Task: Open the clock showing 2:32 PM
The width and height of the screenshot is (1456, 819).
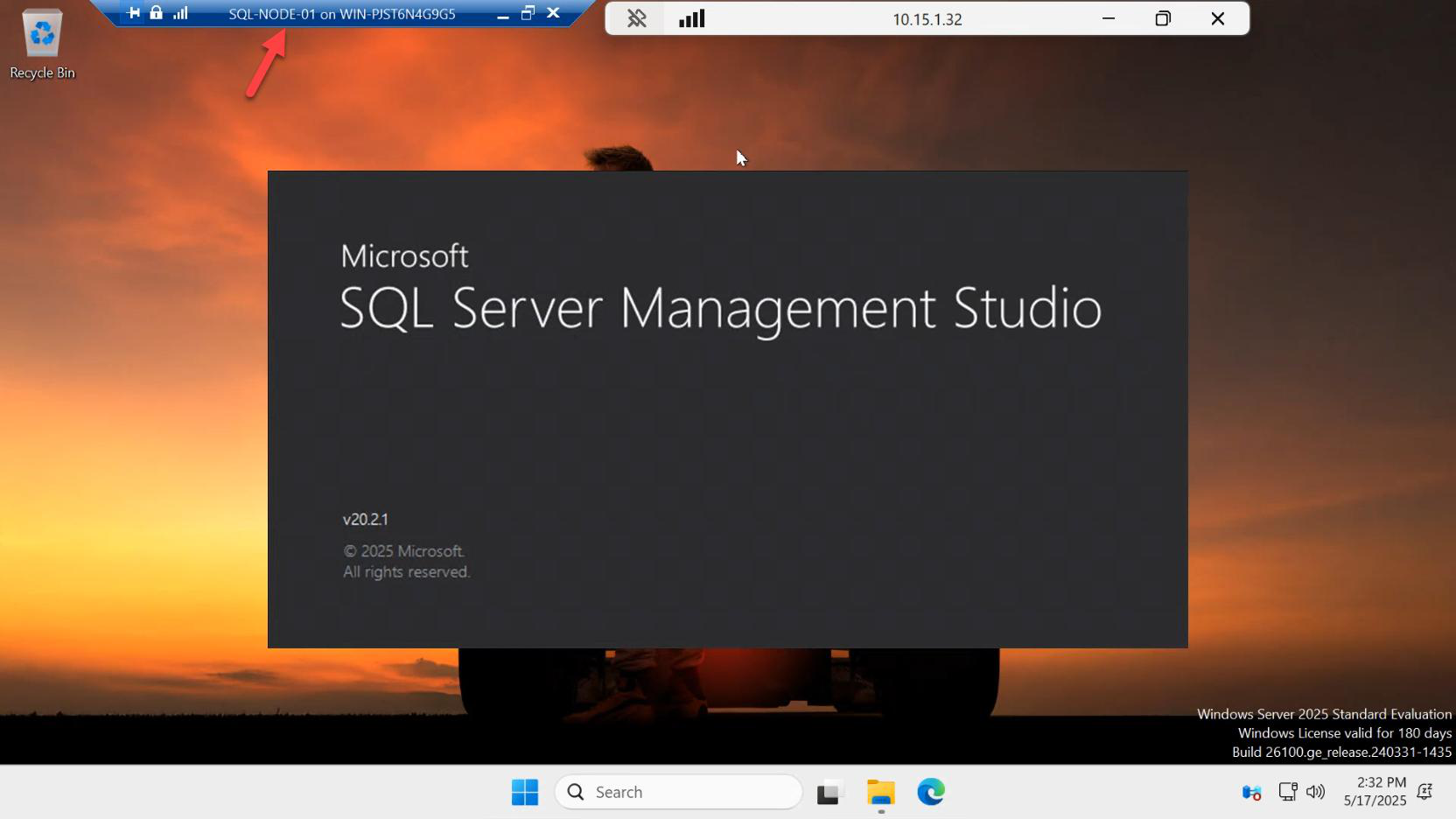Action: coord(1375,791)
